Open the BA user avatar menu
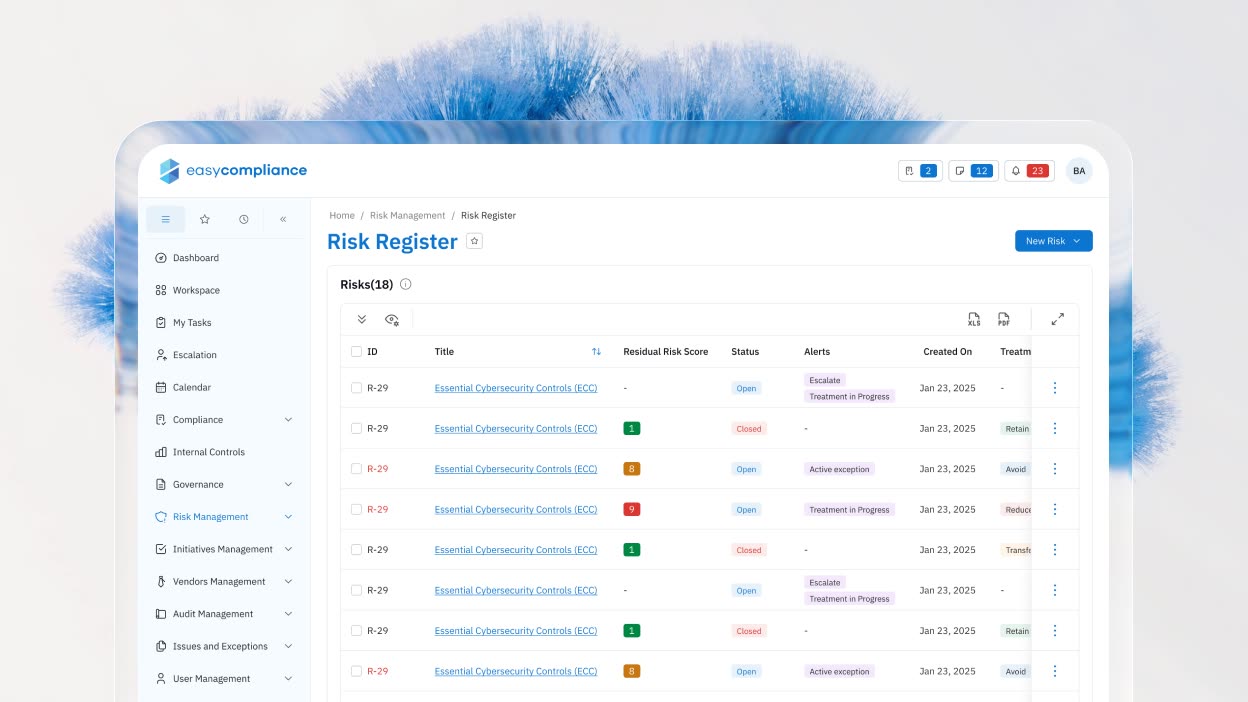The image size is (1248, 702). 1079,171
